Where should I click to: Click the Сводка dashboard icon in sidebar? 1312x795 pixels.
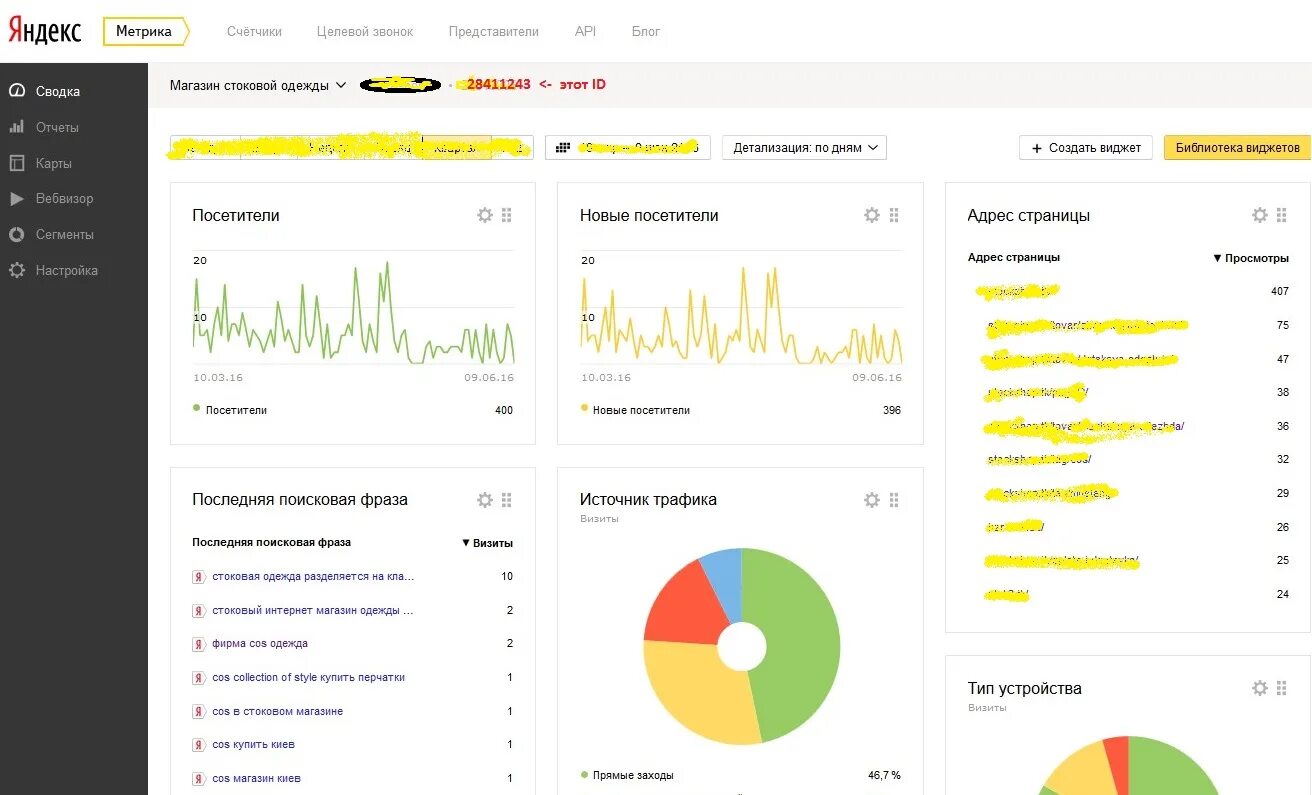(x=16, y=91)
